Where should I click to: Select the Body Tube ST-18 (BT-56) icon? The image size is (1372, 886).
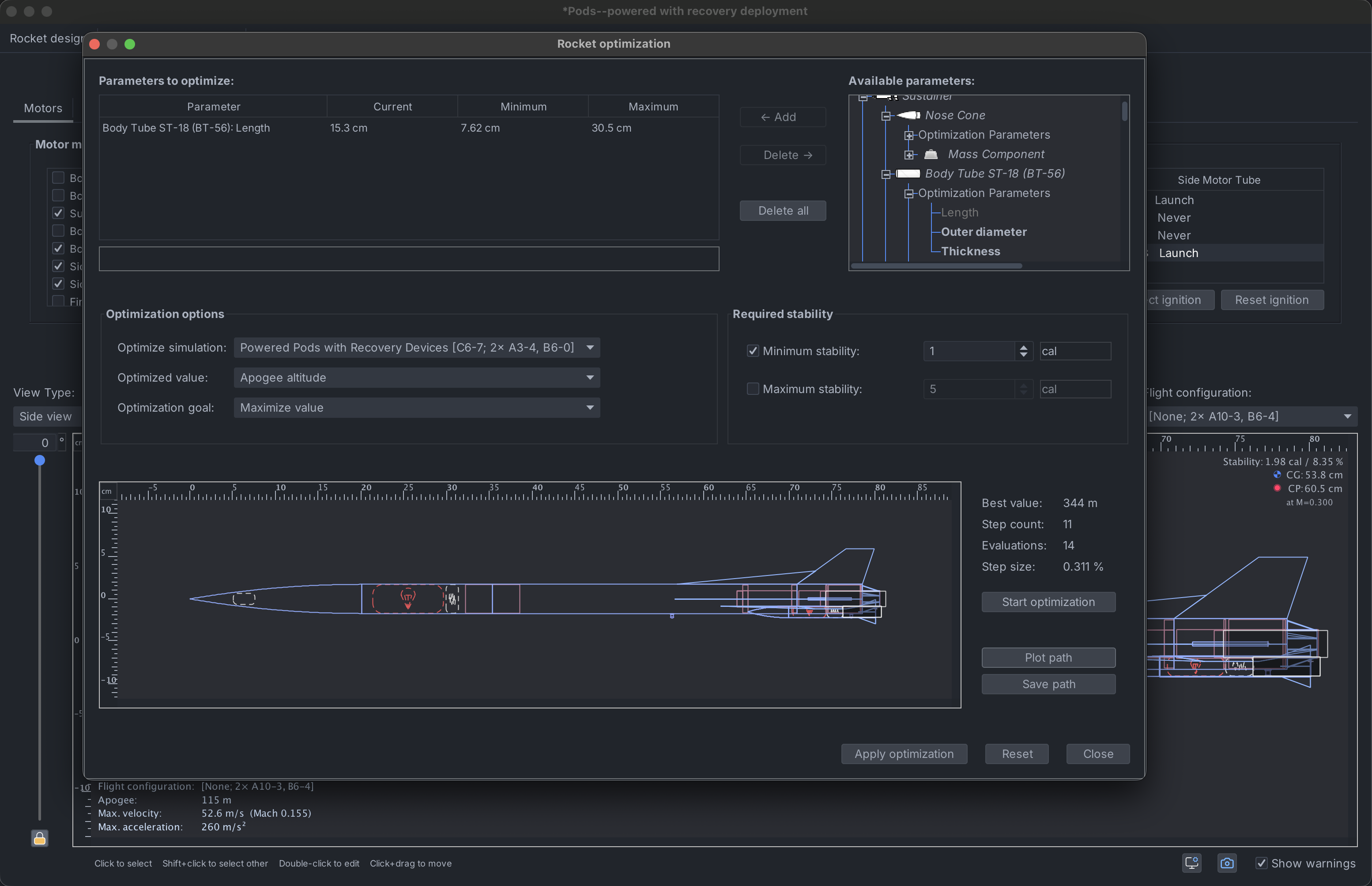(x=908, y=174)
